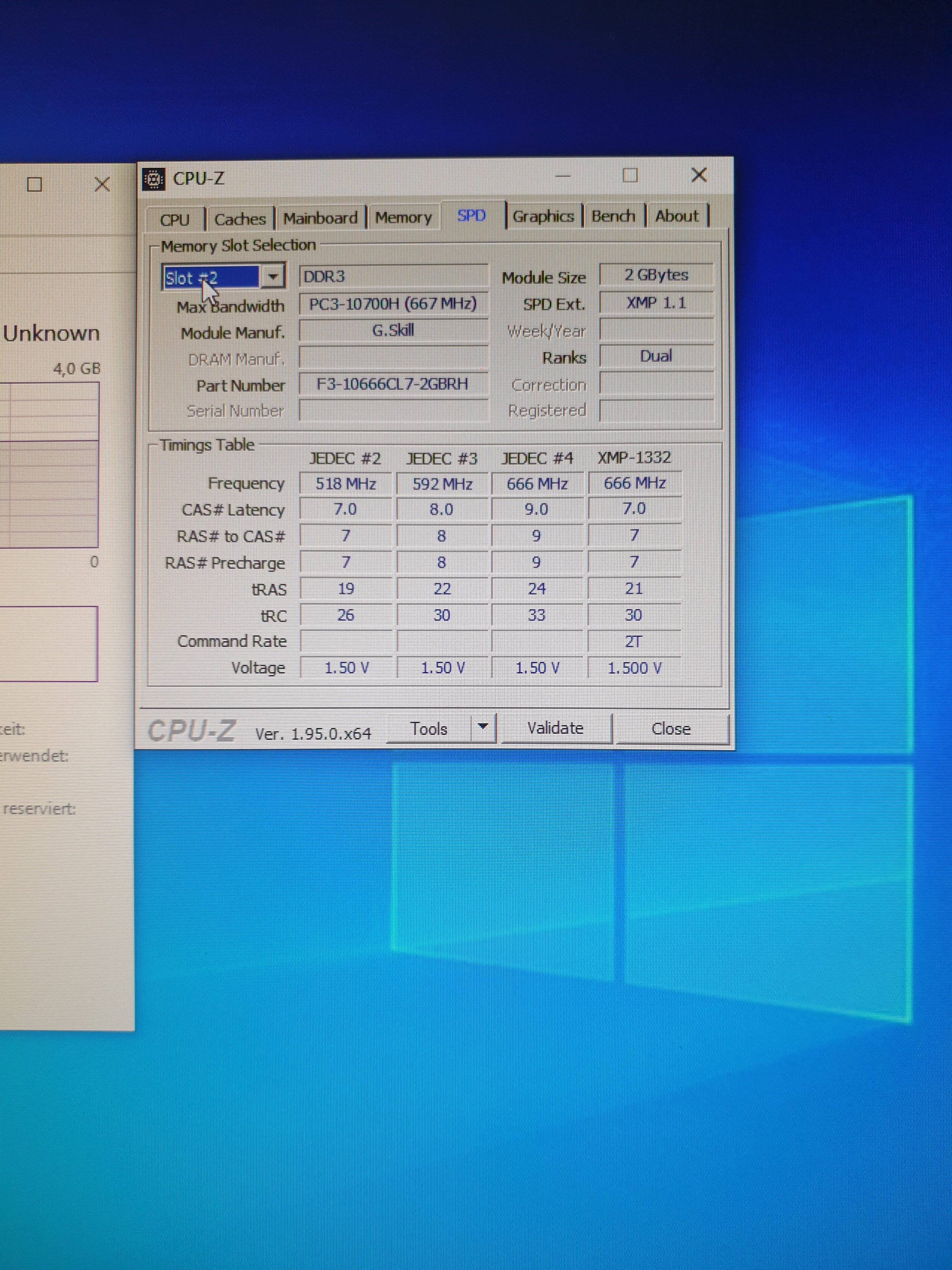Close the CPU-Z window with X
Screen dimensions: 952x1270
coord(698,174)
